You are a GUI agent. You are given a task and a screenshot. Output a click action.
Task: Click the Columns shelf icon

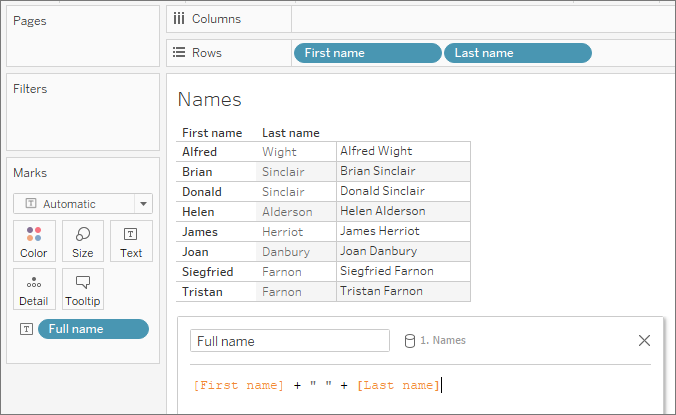click(179, 19)
